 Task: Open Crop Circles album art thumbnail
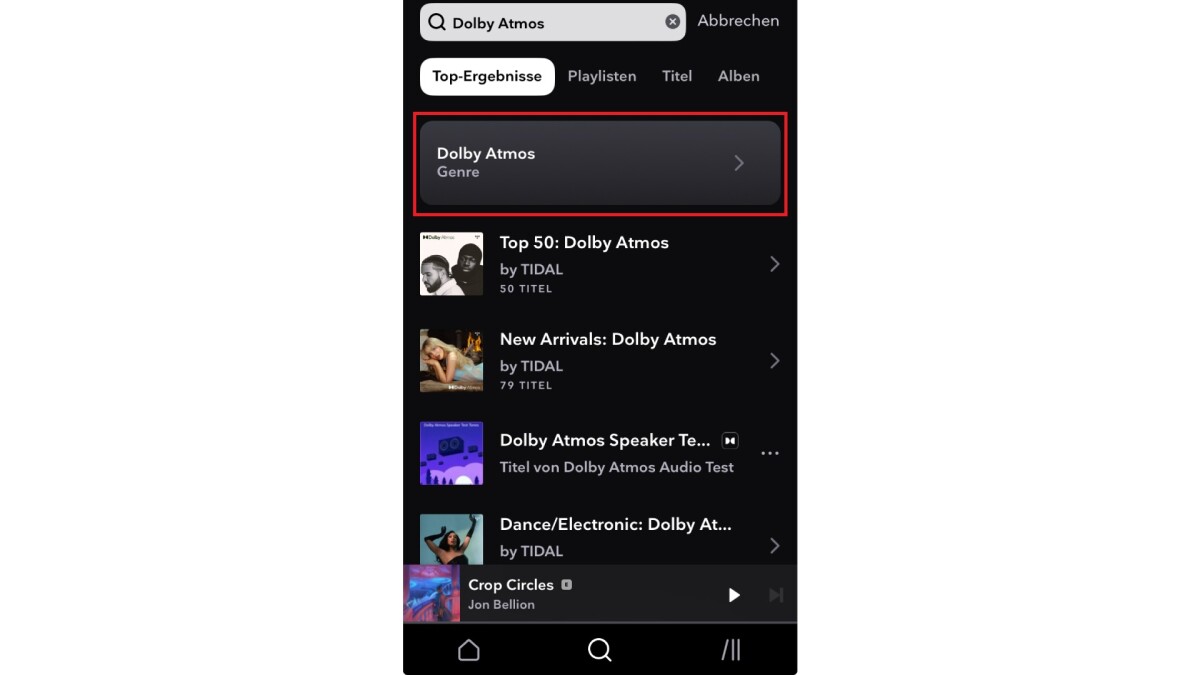pyautogui.click(x=432, y=594)
